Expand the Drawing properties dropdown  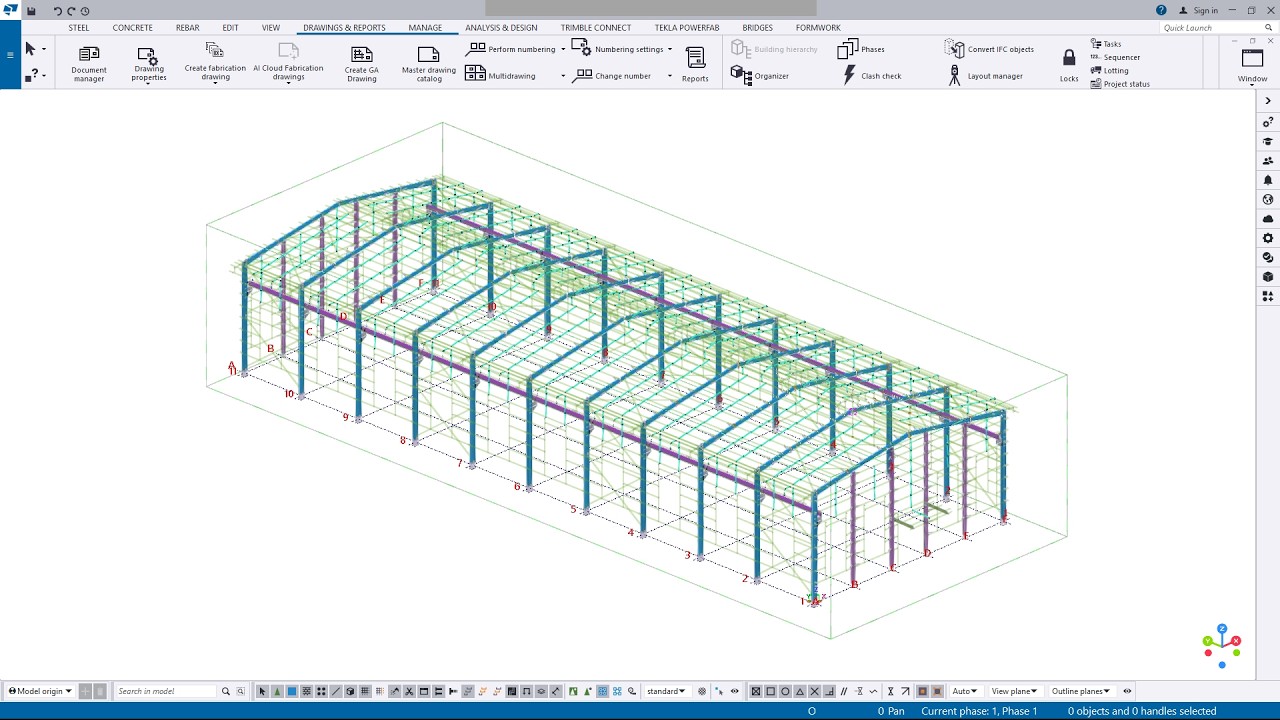(149, 83)
